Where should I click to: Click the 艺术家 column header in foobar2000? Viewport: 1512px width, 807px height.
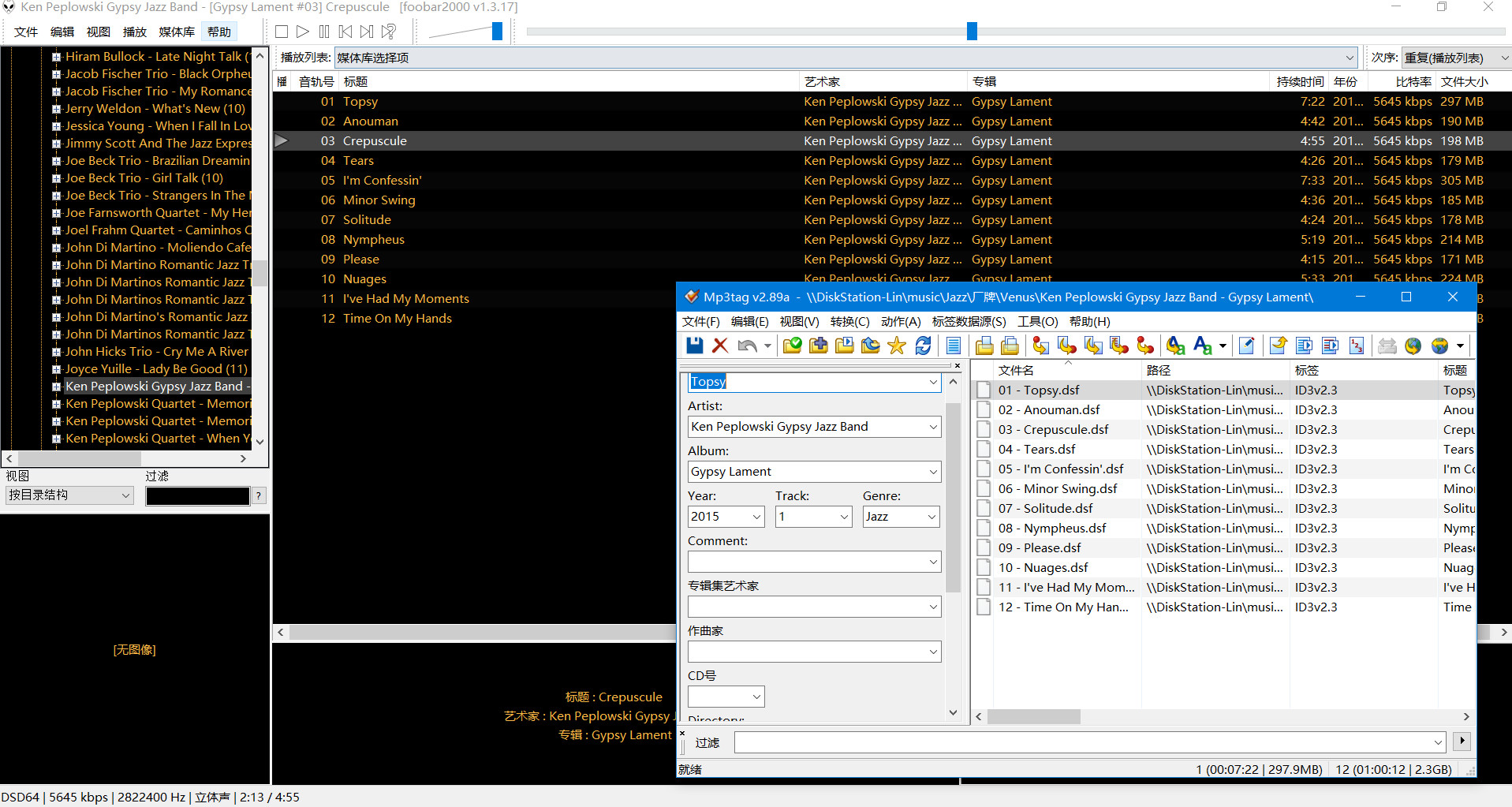[883, 81]
